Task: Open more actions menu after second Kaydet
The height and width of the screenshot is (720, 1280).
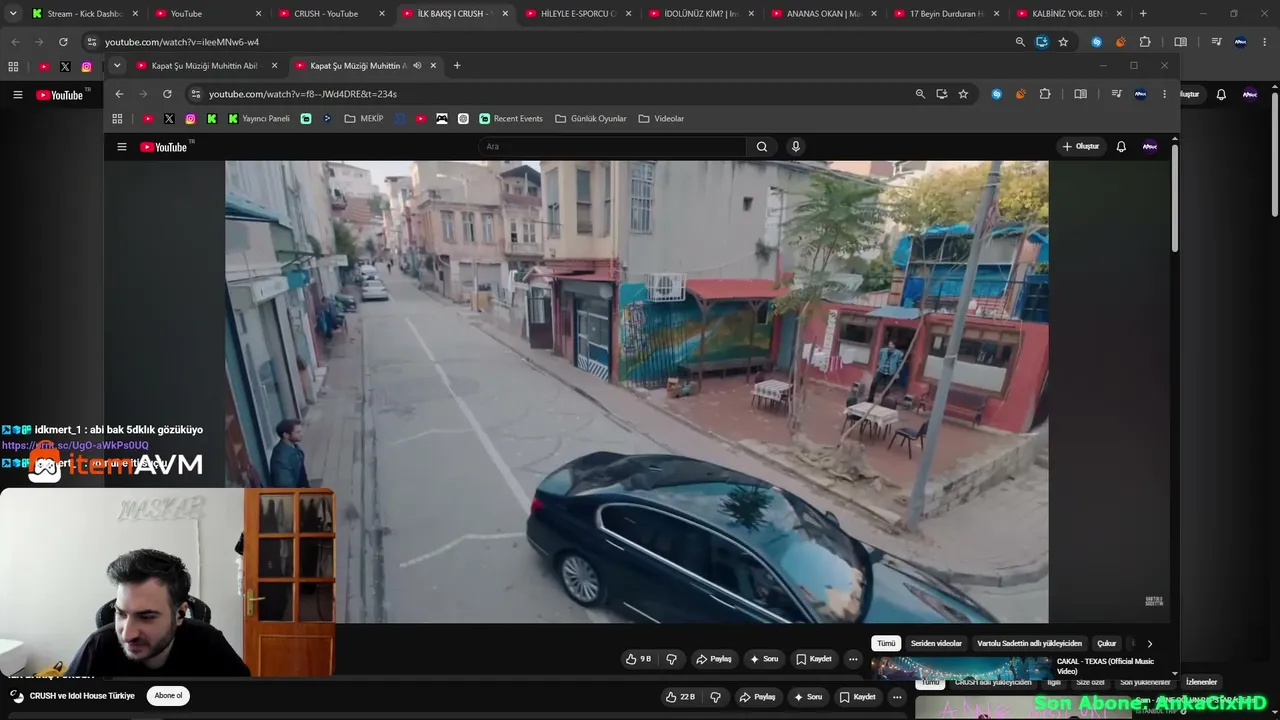Action: tap(897, 697)
